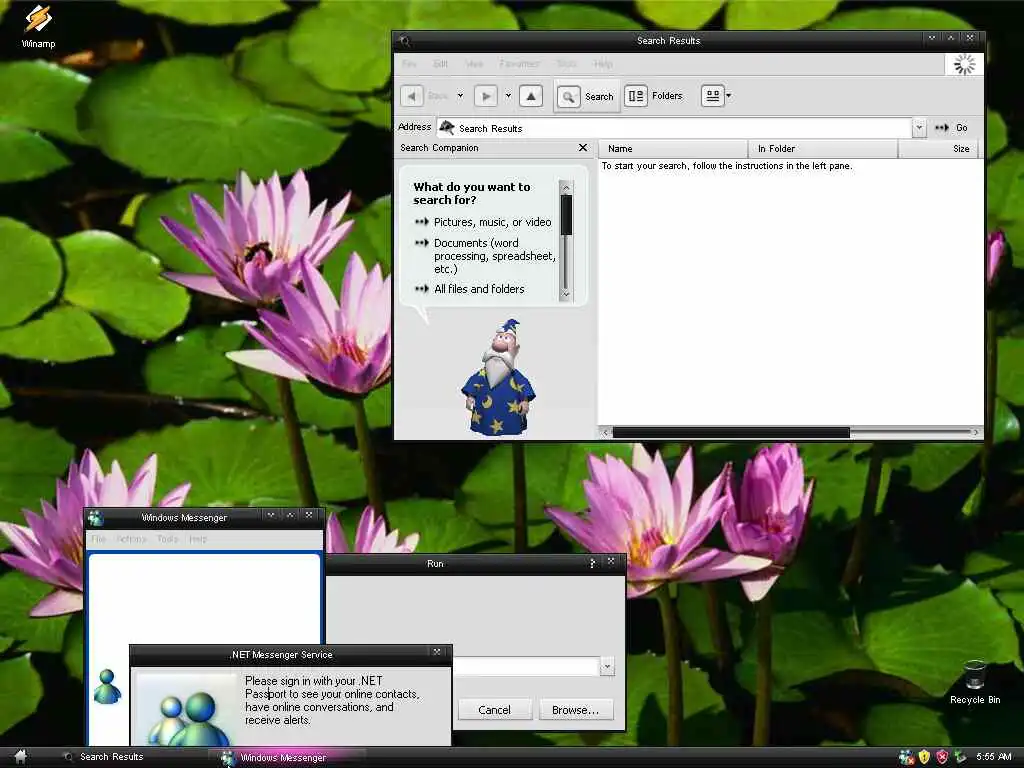Click the Views toolbar icon
The image size is (1024, 768).
coord(712,96)
